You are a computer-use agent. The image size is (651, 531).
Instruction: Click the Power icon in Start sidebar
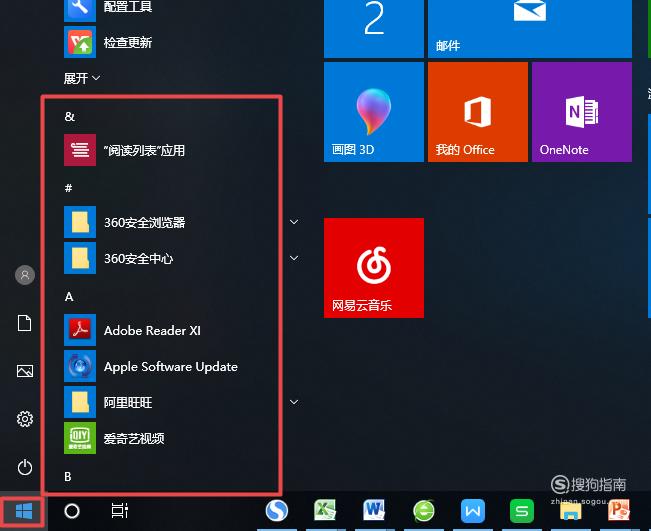pos(25,467)
